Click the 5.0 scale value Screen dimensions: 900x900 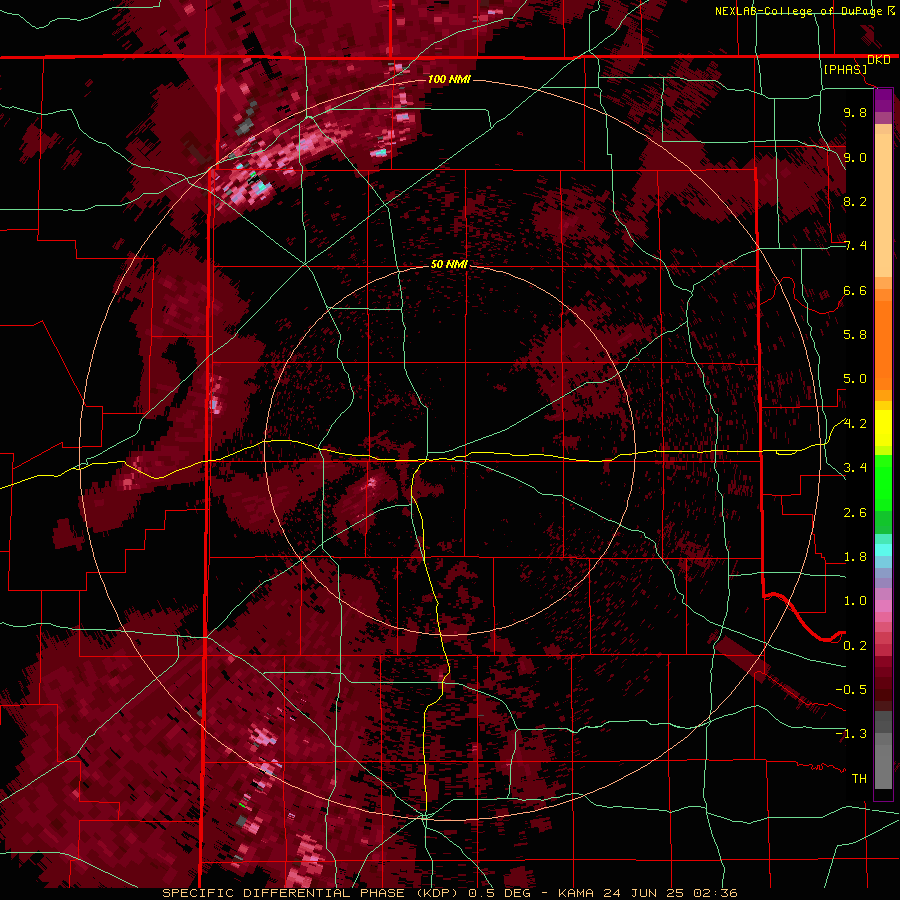pyautogui.click(x=855, y=379)
